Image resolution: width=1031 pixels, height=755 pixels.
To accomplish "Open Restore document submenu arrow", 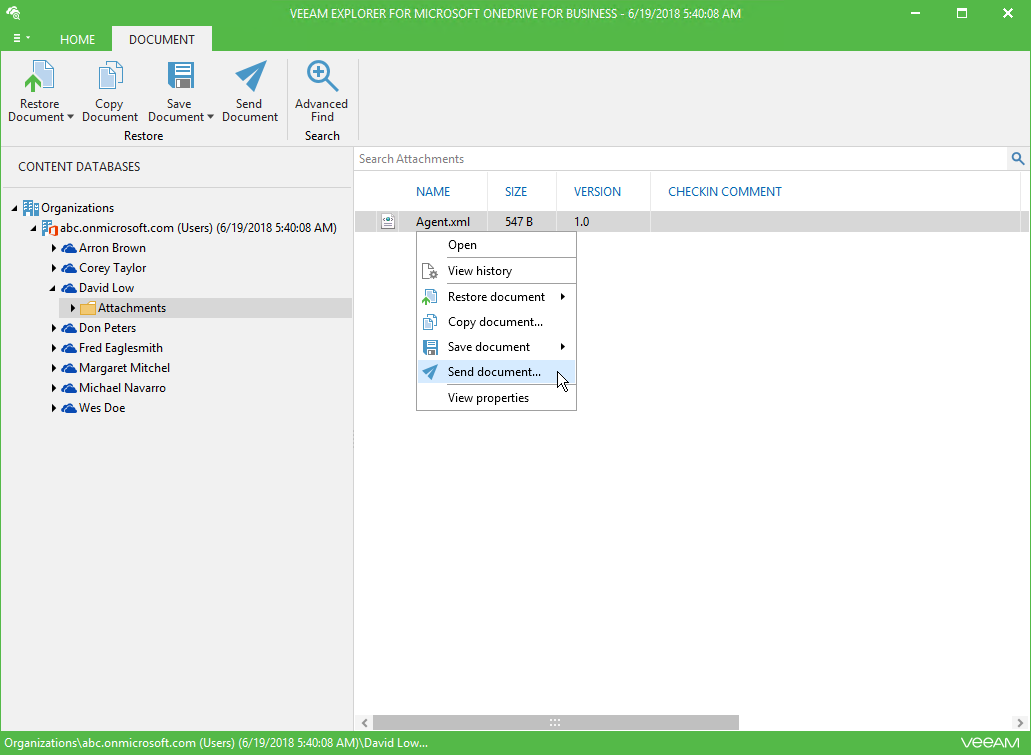I will (x=563, y=297).
